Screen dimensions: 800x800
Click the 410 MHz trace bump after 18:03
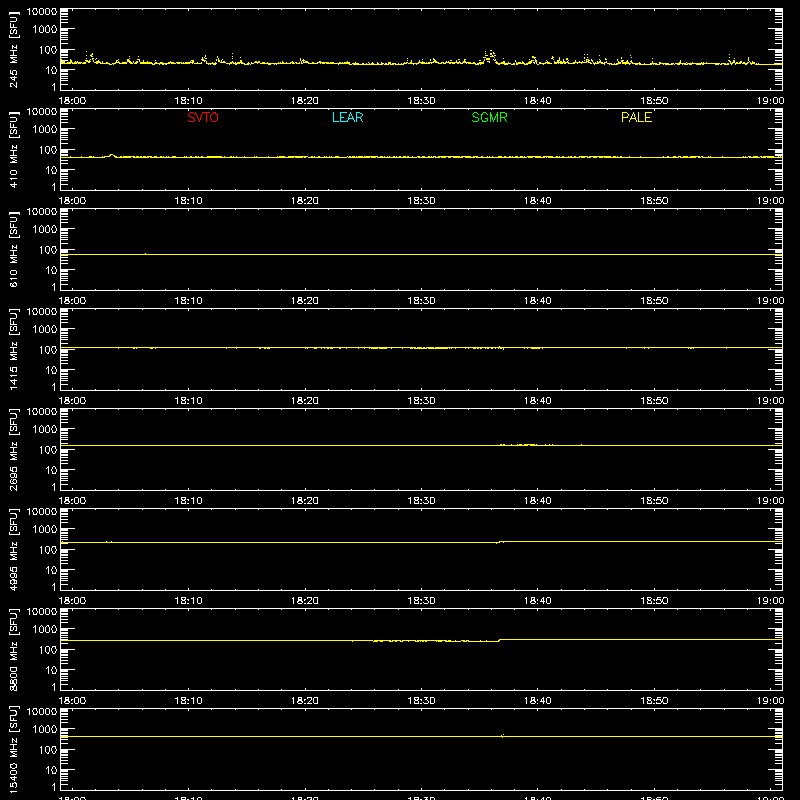coord(112,155)
